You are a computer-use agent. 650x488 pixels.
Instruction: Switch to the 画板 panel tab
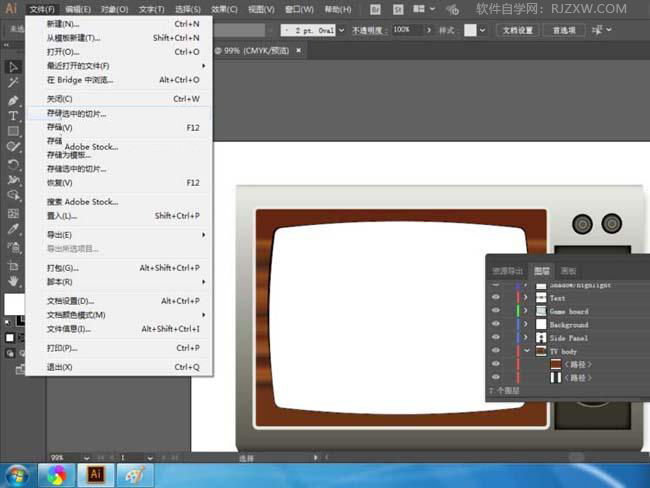pos(568,271)
